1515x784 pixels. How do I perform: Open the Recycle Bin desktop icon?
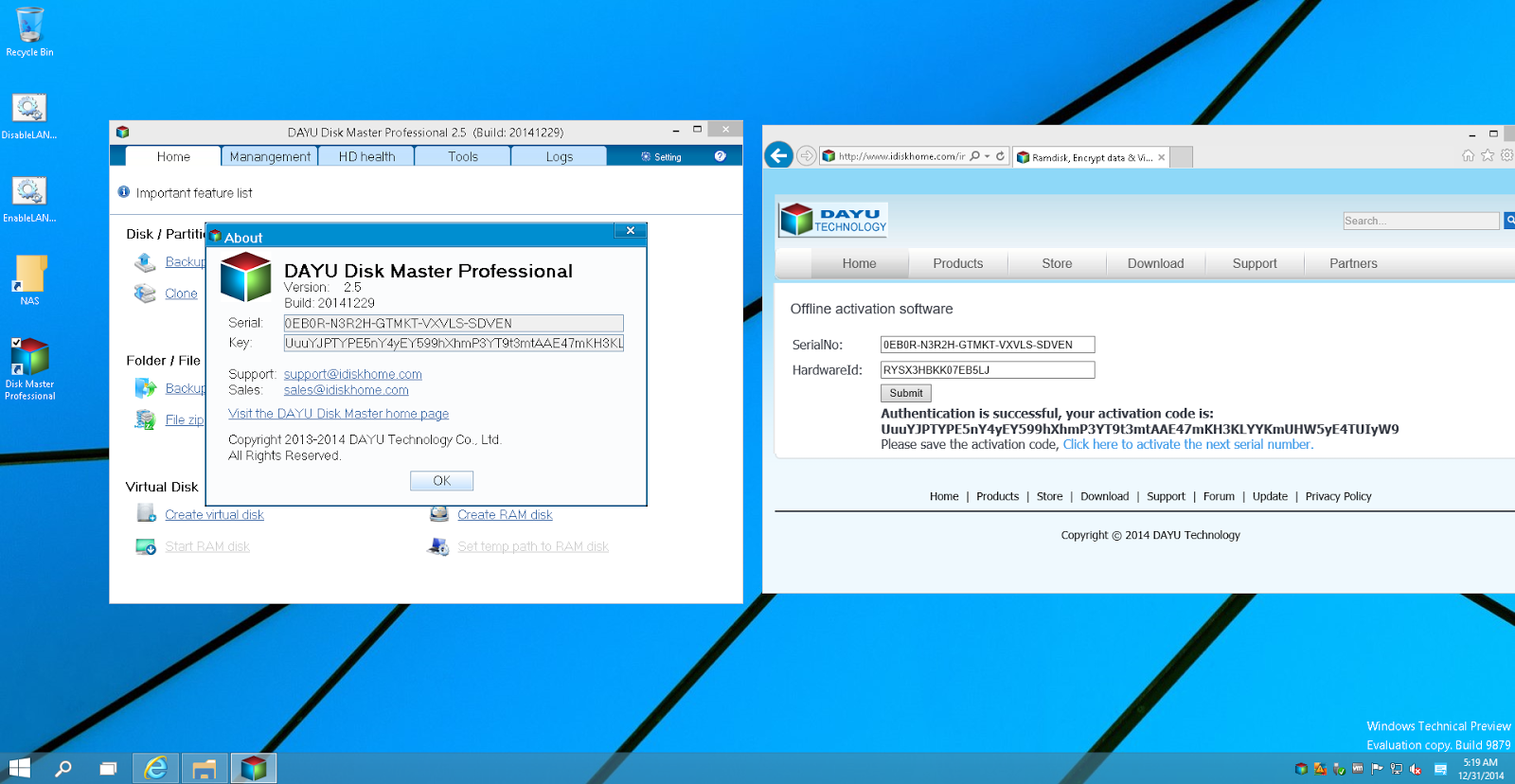pyautogui.click(x=29, y=31)
